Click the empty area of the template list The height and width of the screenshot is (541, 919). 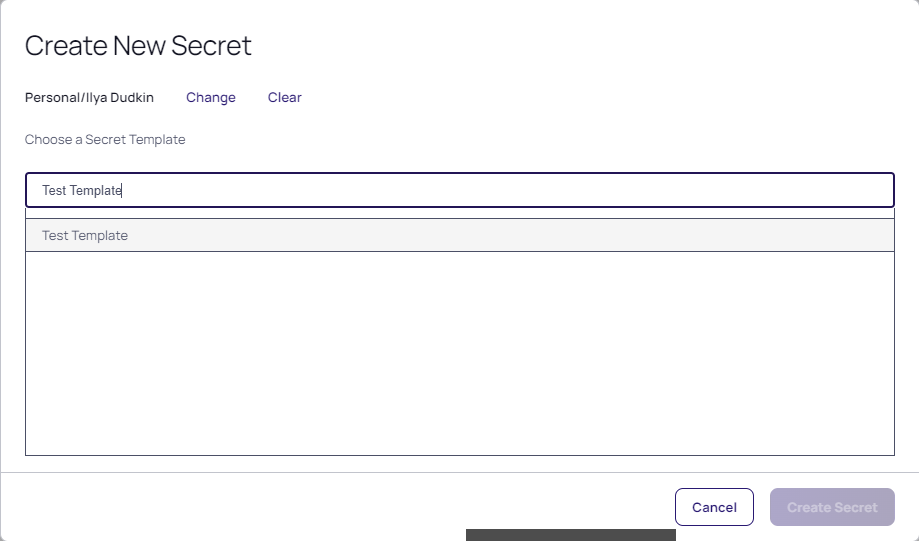pyautogui.click(x=460, y=353)
